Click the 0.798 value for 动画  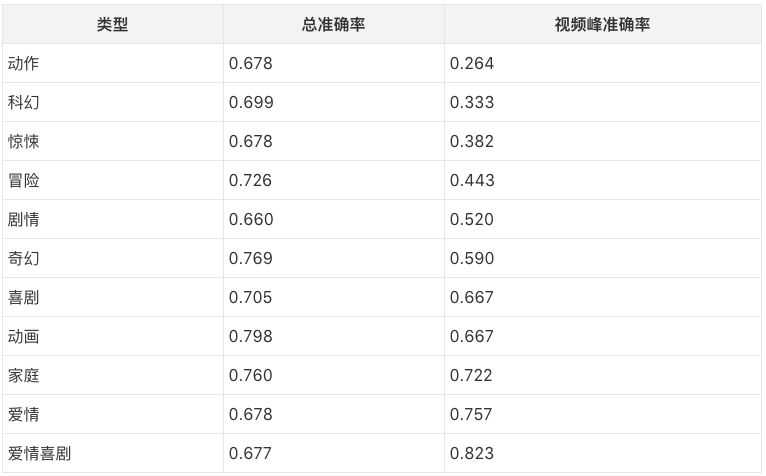point(251,337)
